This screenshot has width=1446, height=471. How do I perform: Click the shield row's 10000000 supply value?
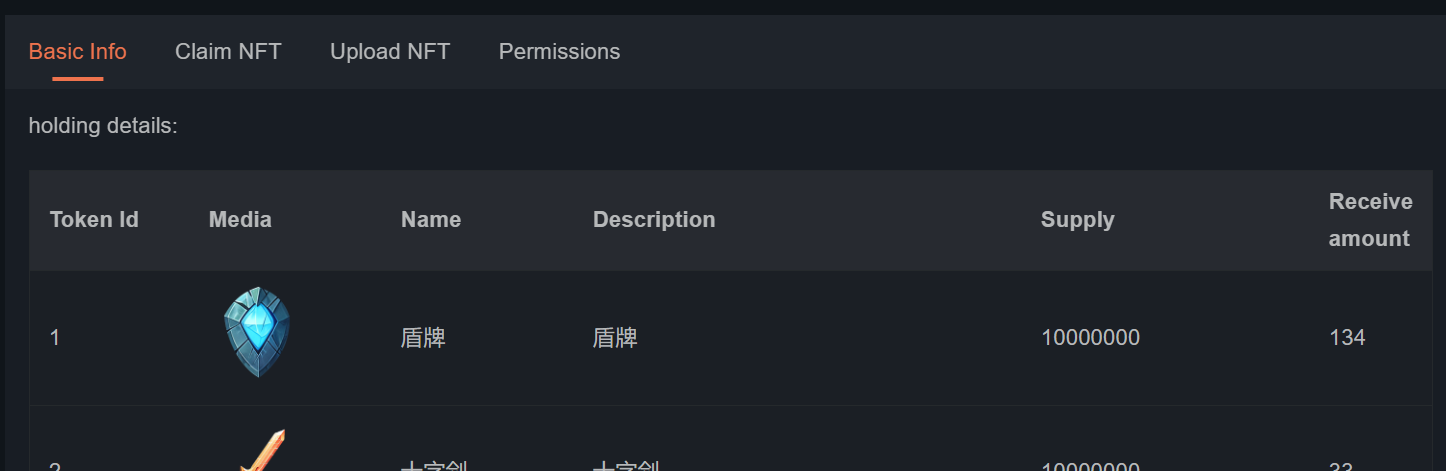1090,338
